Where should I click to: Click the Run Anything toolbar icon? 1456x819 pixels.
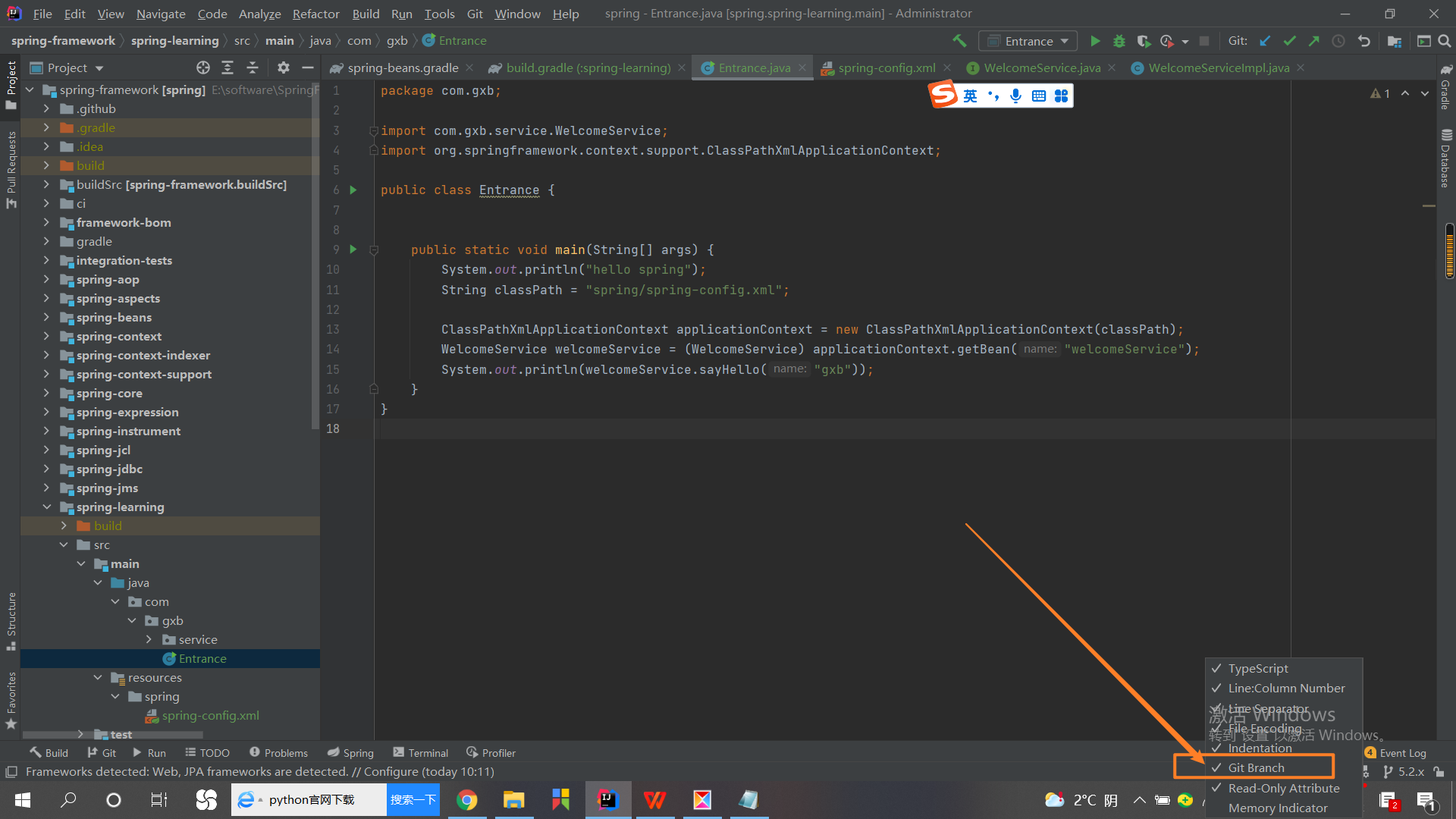click(x=1423, y=41)
